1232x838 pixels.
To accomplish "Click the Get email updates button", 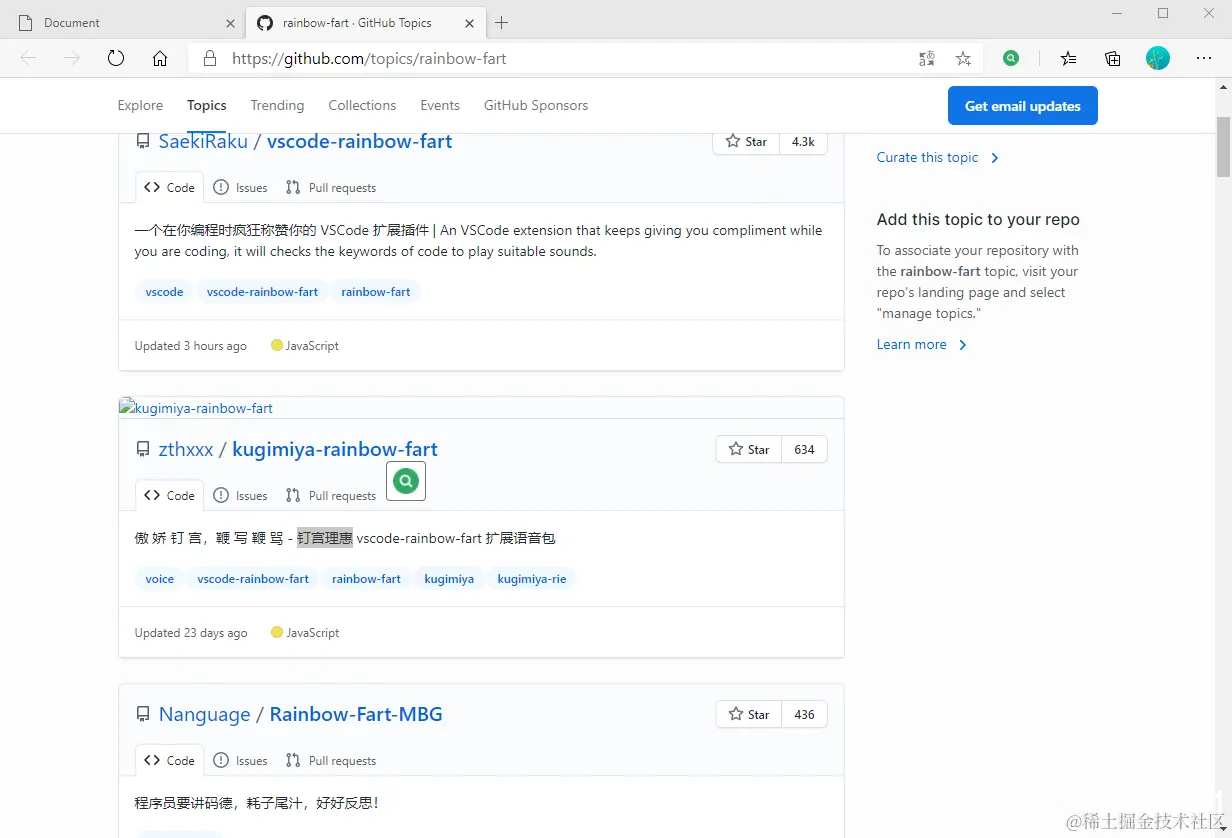I will tap(1023, 106).
